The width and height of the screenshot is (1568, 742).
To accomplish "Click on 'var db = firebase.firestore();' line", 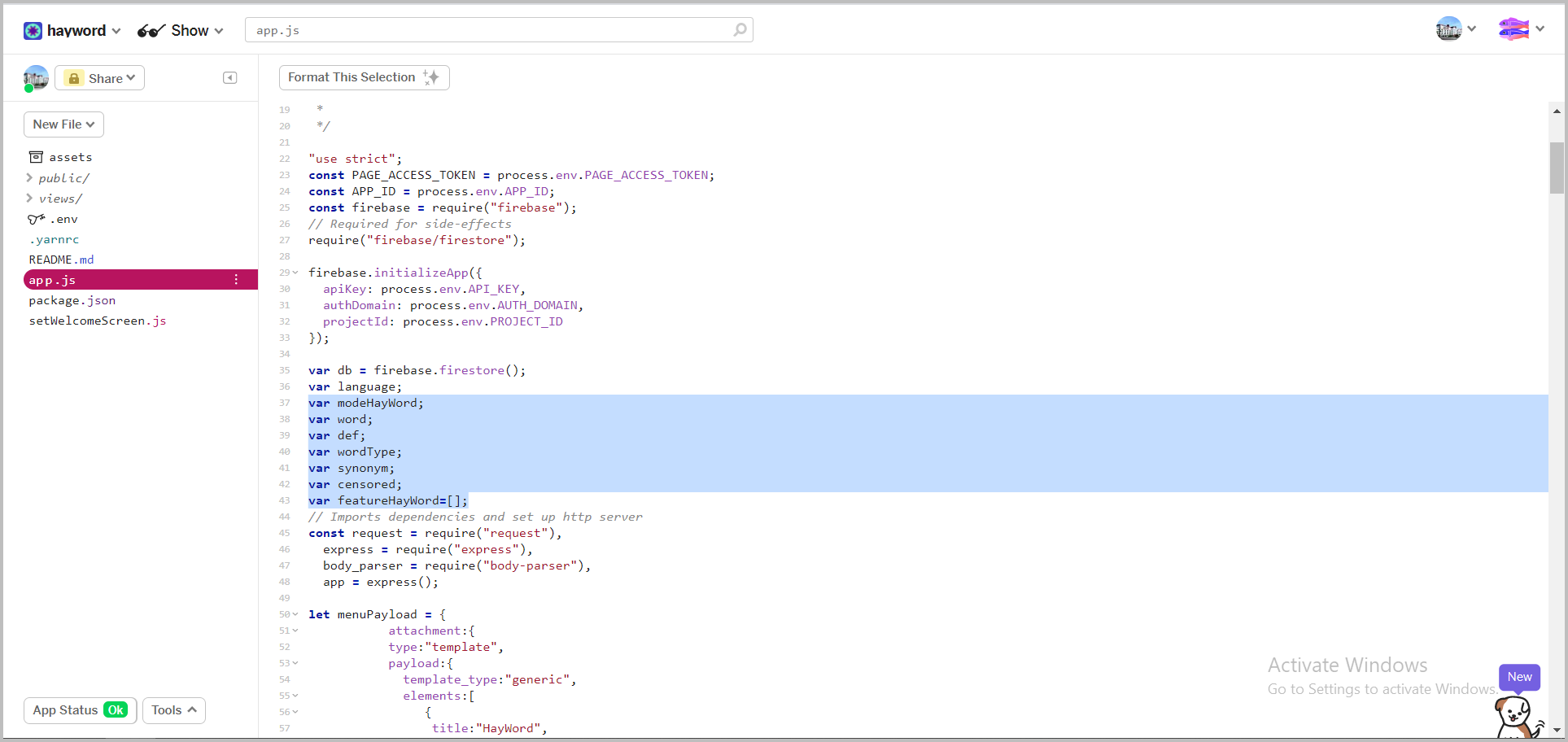I will (x=417, y=370).
